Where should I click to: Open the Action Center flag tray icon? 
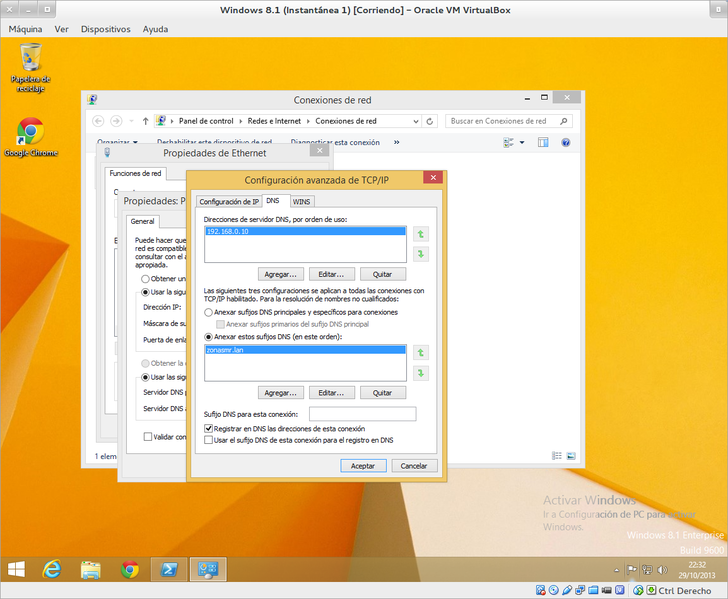(x=632, y=570)
